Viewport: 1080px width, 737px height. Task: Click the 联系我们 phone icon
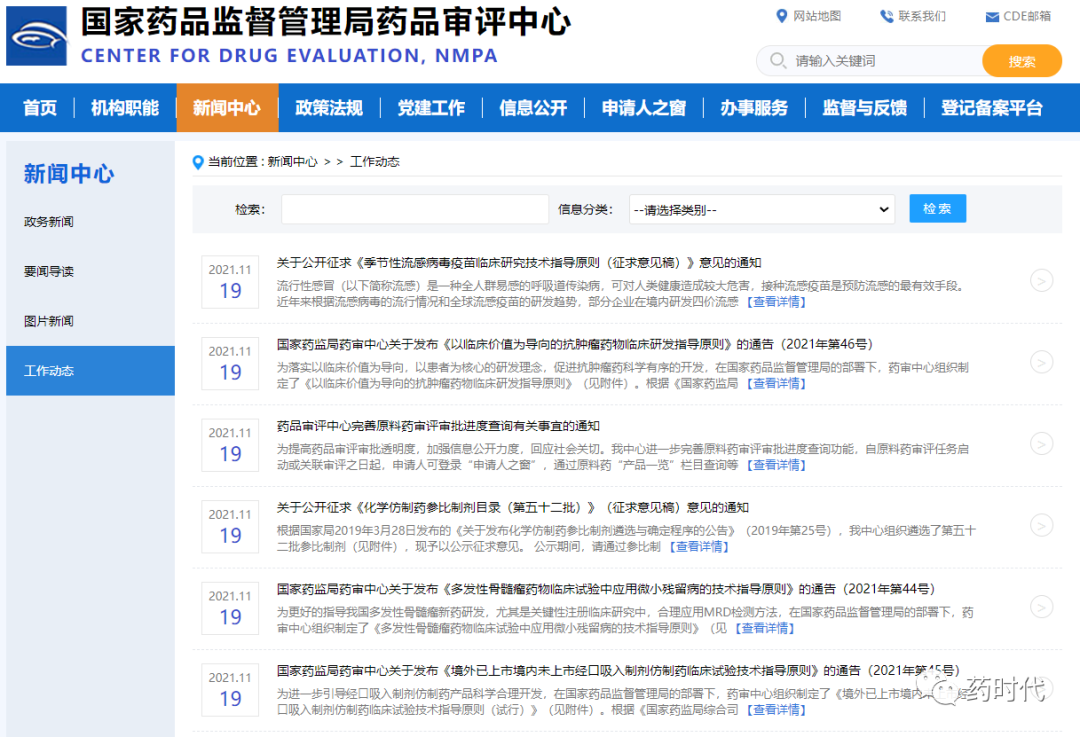(886, 16)
